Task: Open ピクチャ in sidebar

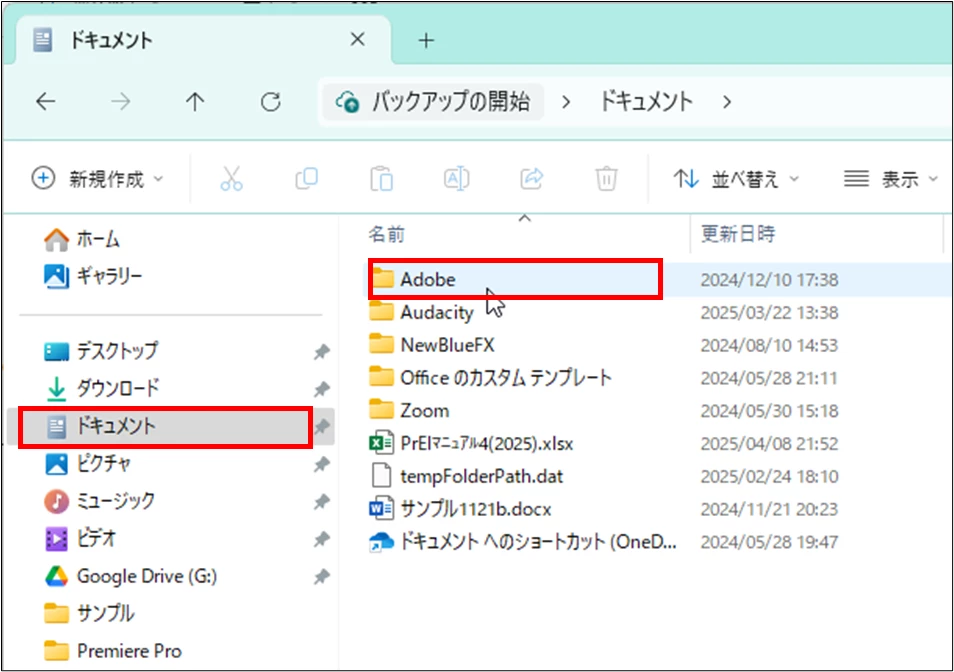Action: (x=88, y=463)
